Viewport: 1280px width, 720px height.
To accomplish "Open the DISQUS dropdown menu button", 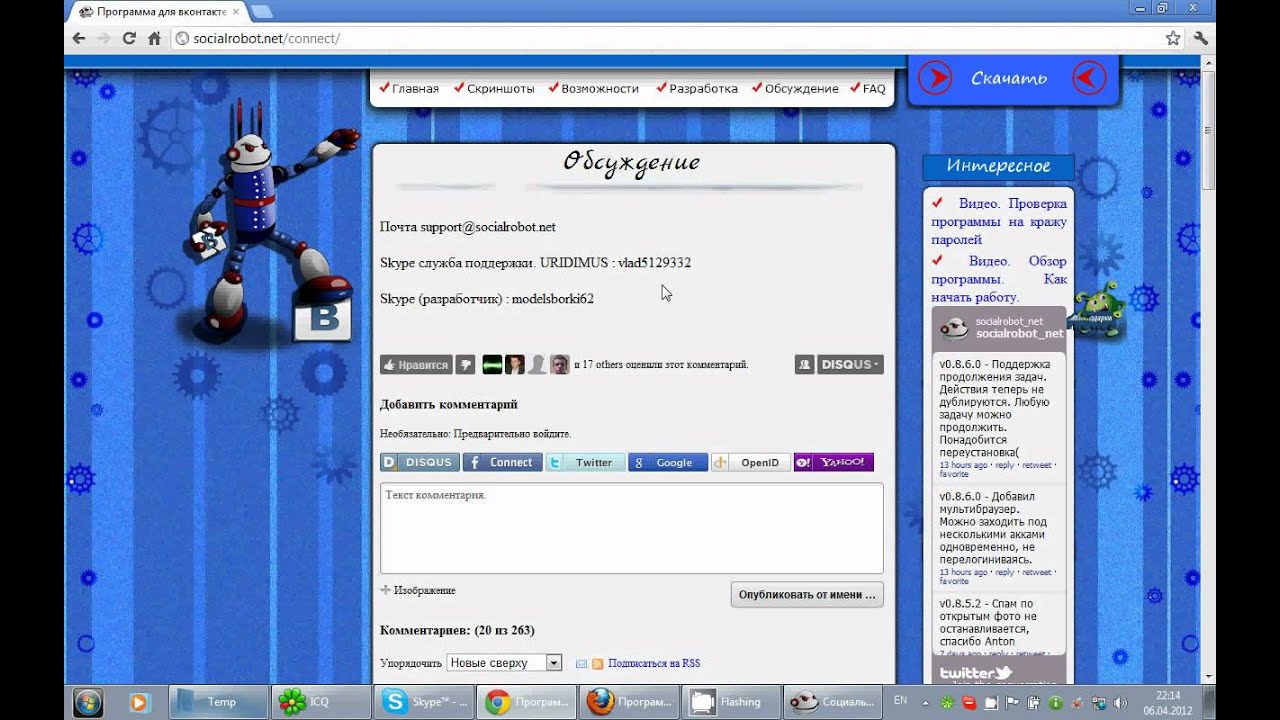I will pos(850,365).
